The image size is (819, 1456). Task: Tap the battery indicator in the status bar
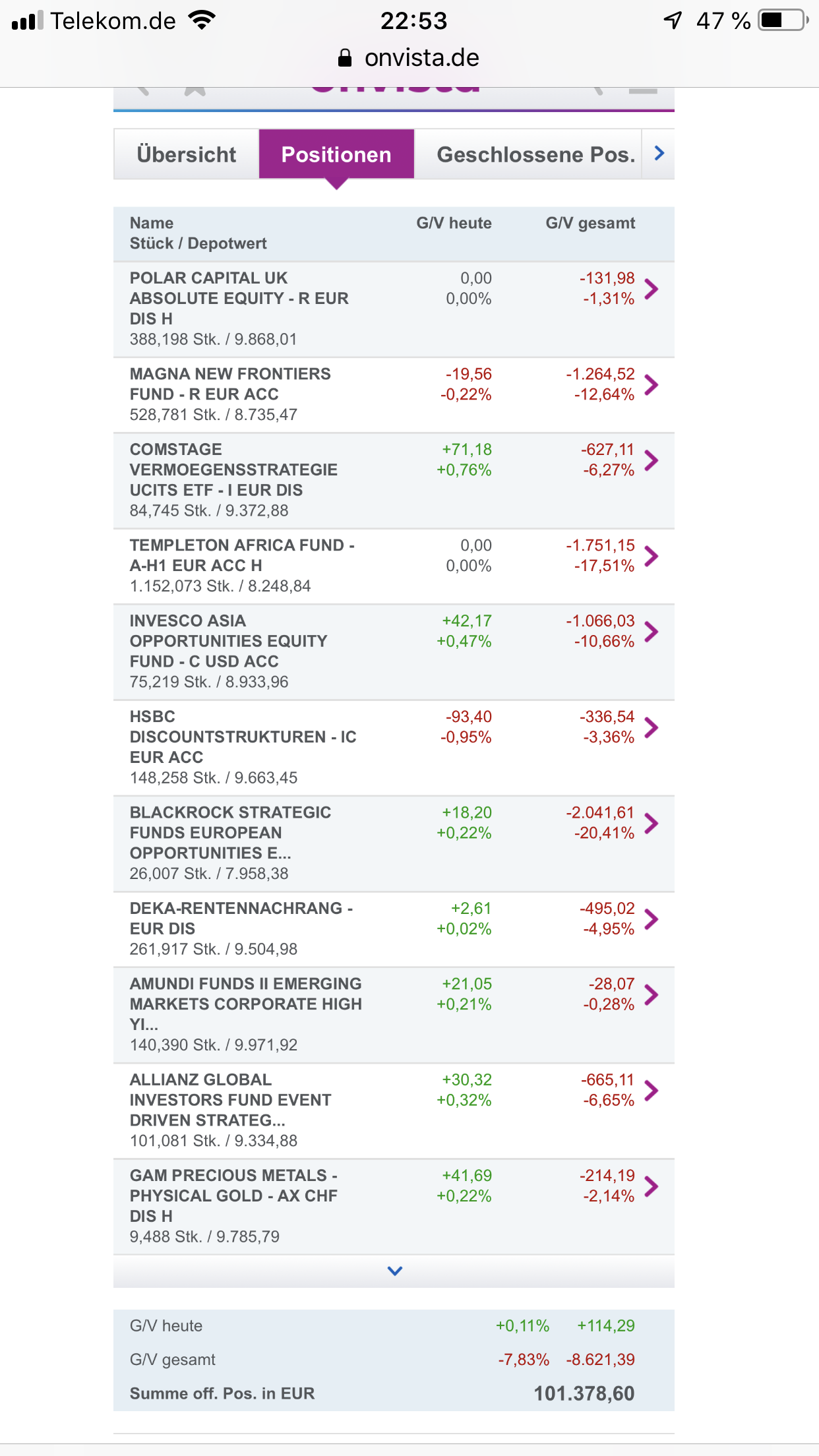(x=783, y=20)
